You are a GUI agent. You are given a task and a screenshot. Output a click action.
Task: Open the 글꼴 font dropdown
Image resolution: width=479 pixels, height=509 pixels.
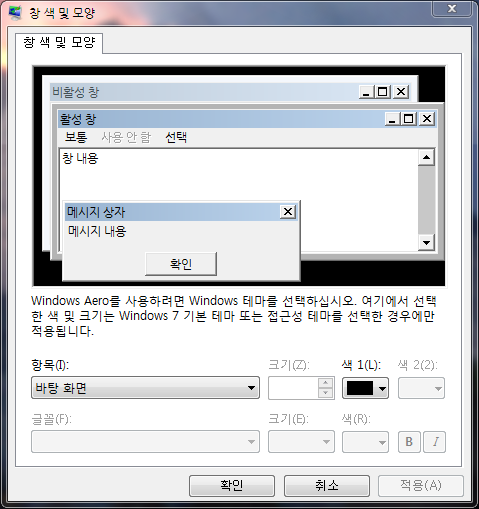[145, 442]
